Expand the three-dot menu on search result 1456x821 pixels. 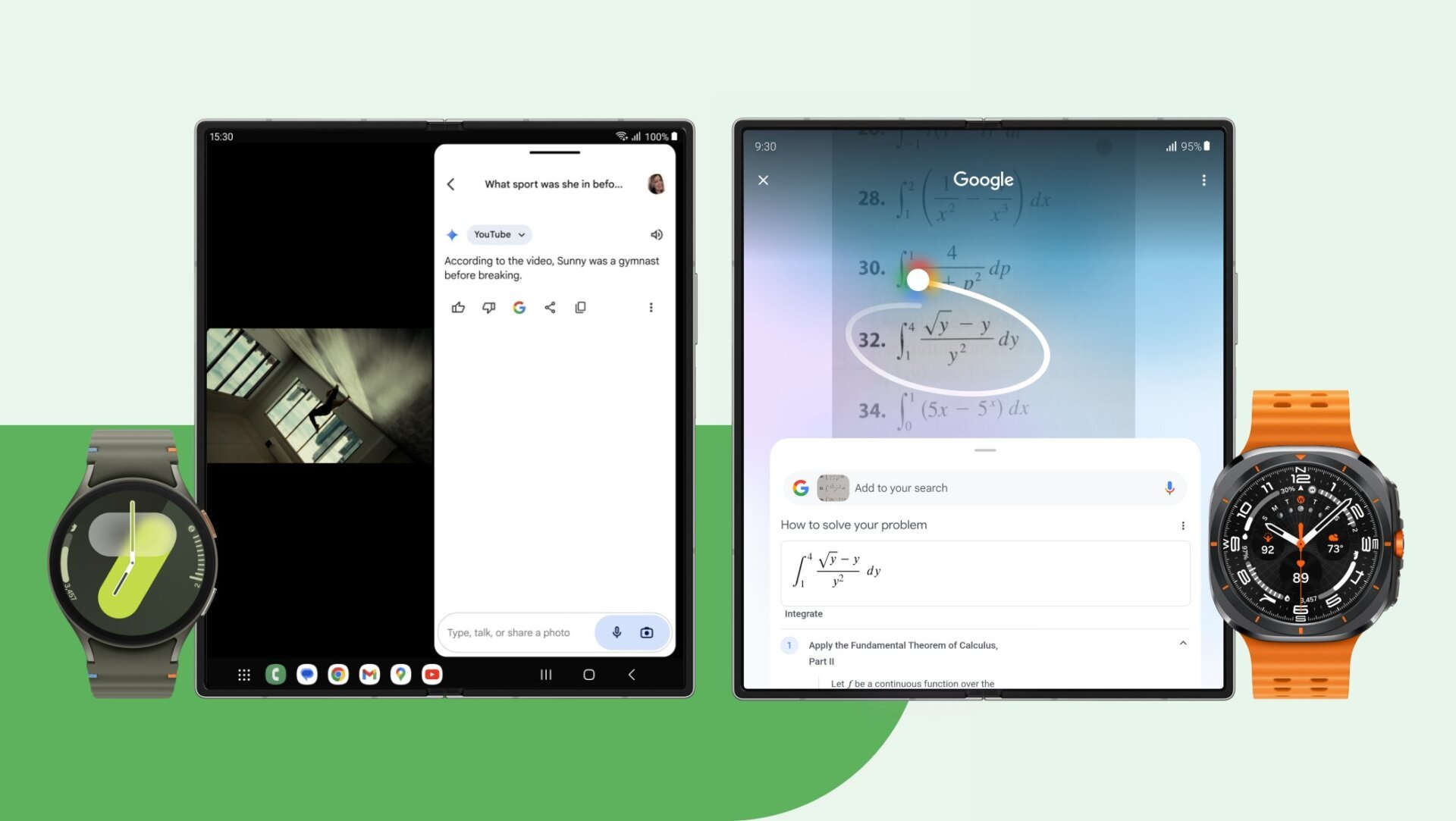1183,525
